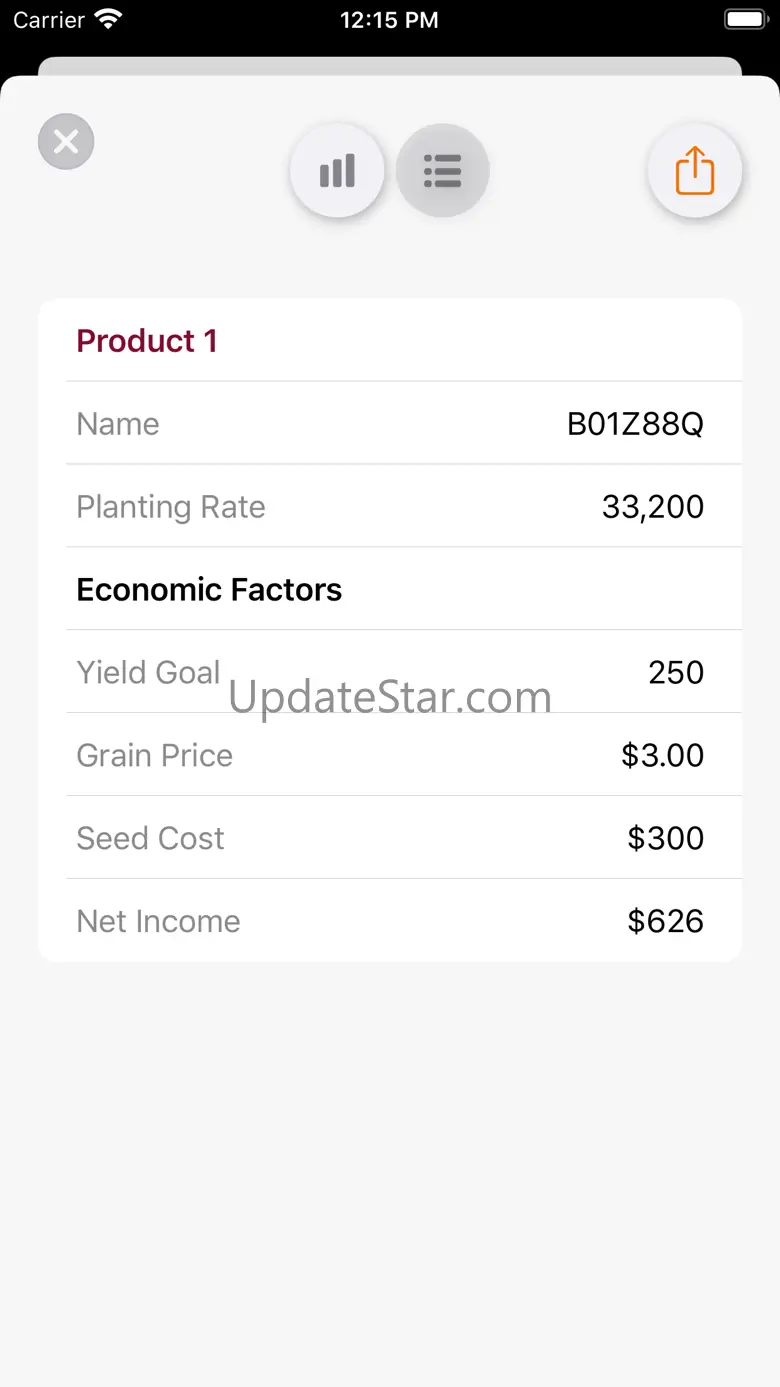Tap the product name B01Z88Q
780x1387 pixels.
635,424
